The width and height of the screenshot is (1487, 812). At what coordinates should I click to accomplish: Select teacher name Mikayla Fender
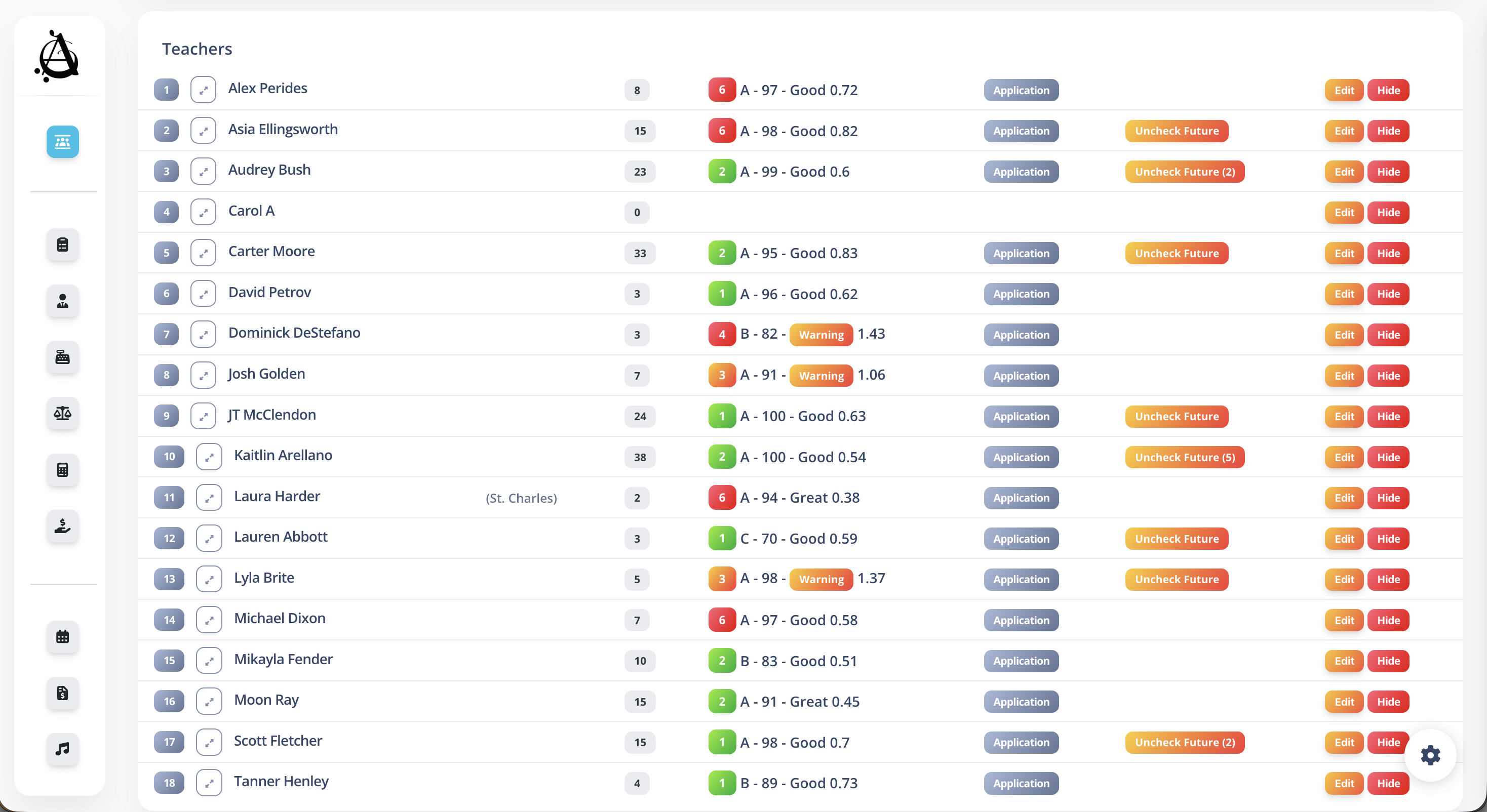coord(283,660)
